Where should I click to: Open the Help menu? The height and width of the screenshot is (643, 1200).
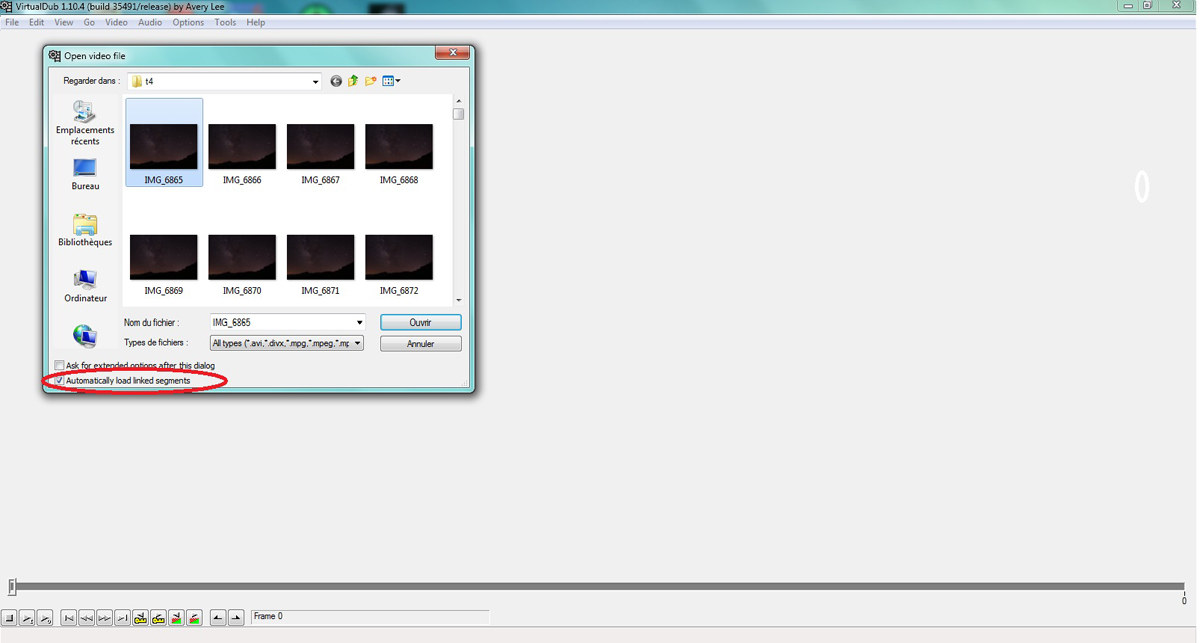click(x=255, y=22)
